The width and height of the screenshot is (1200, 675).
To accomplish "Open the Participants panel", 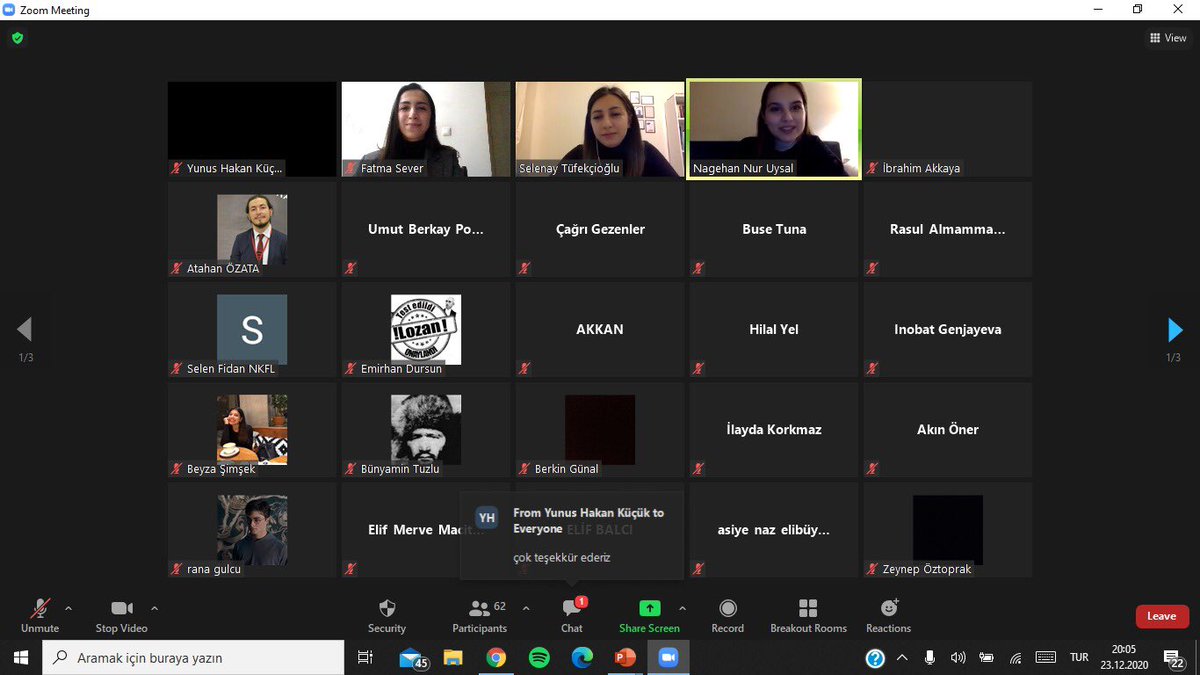I will pyautogui.click(x=479, y=615).
